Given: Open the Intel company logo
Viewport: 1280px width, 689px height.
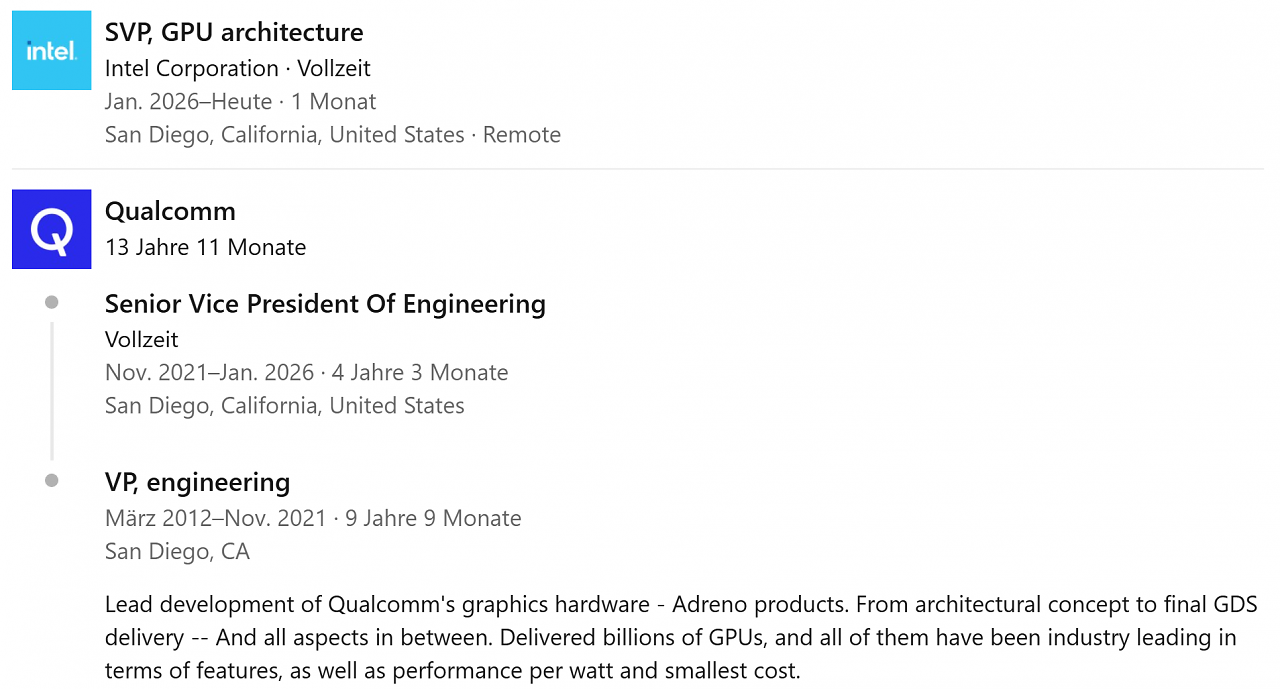Looking at the screenshot, I should pyautogui.click(x=51, y=50).
